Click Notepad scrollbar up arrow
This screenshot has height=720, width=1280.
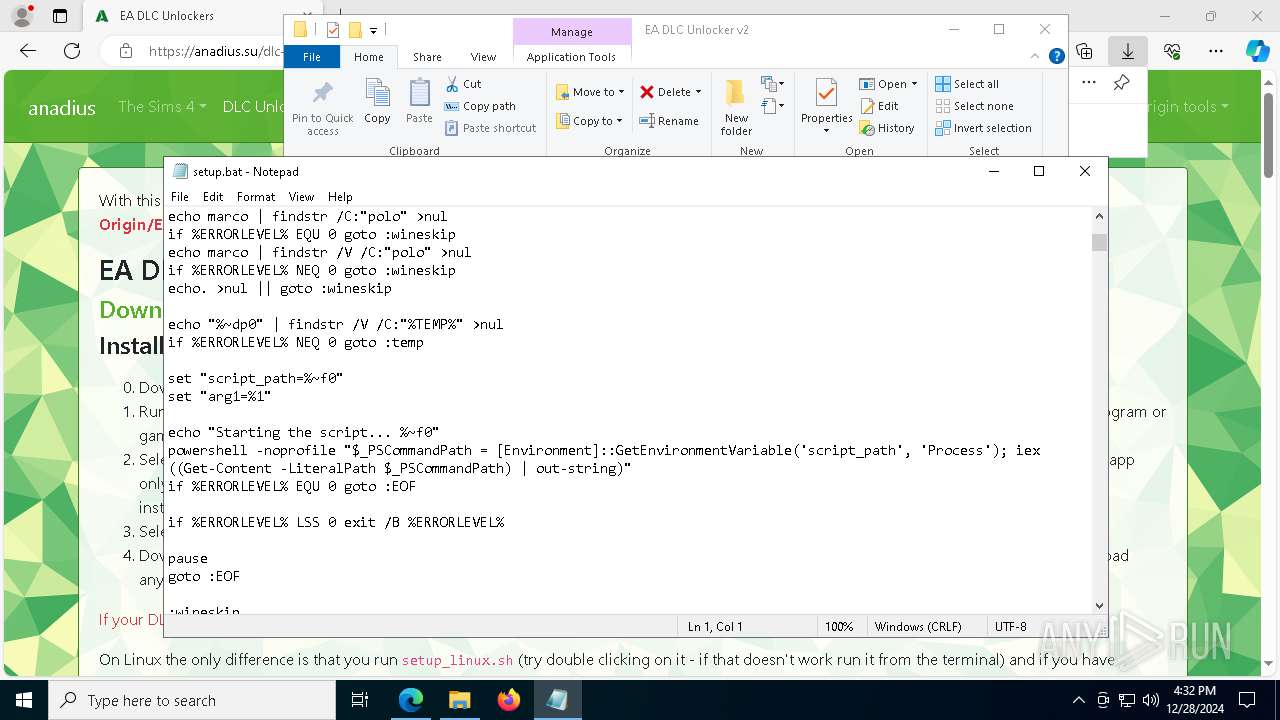1100,216
